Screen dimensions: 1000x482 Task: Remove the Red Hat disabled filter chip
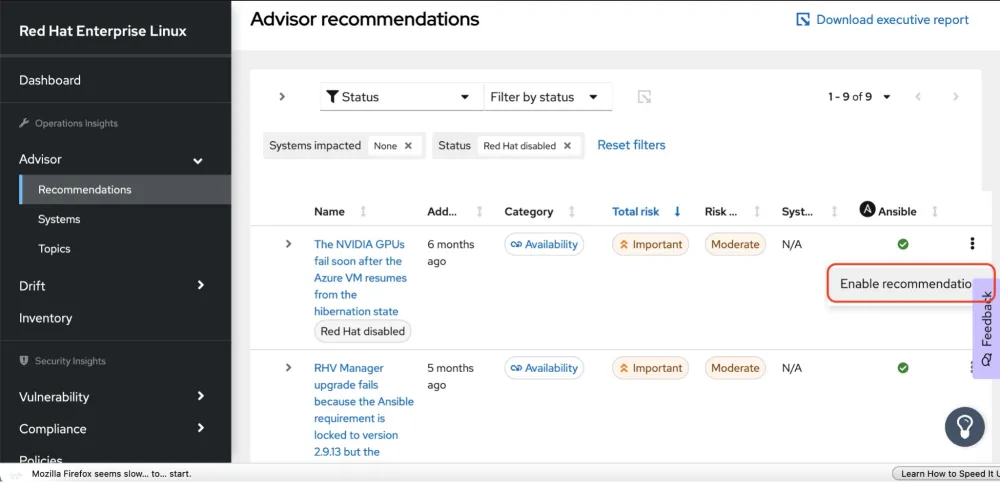pos(567,146)
